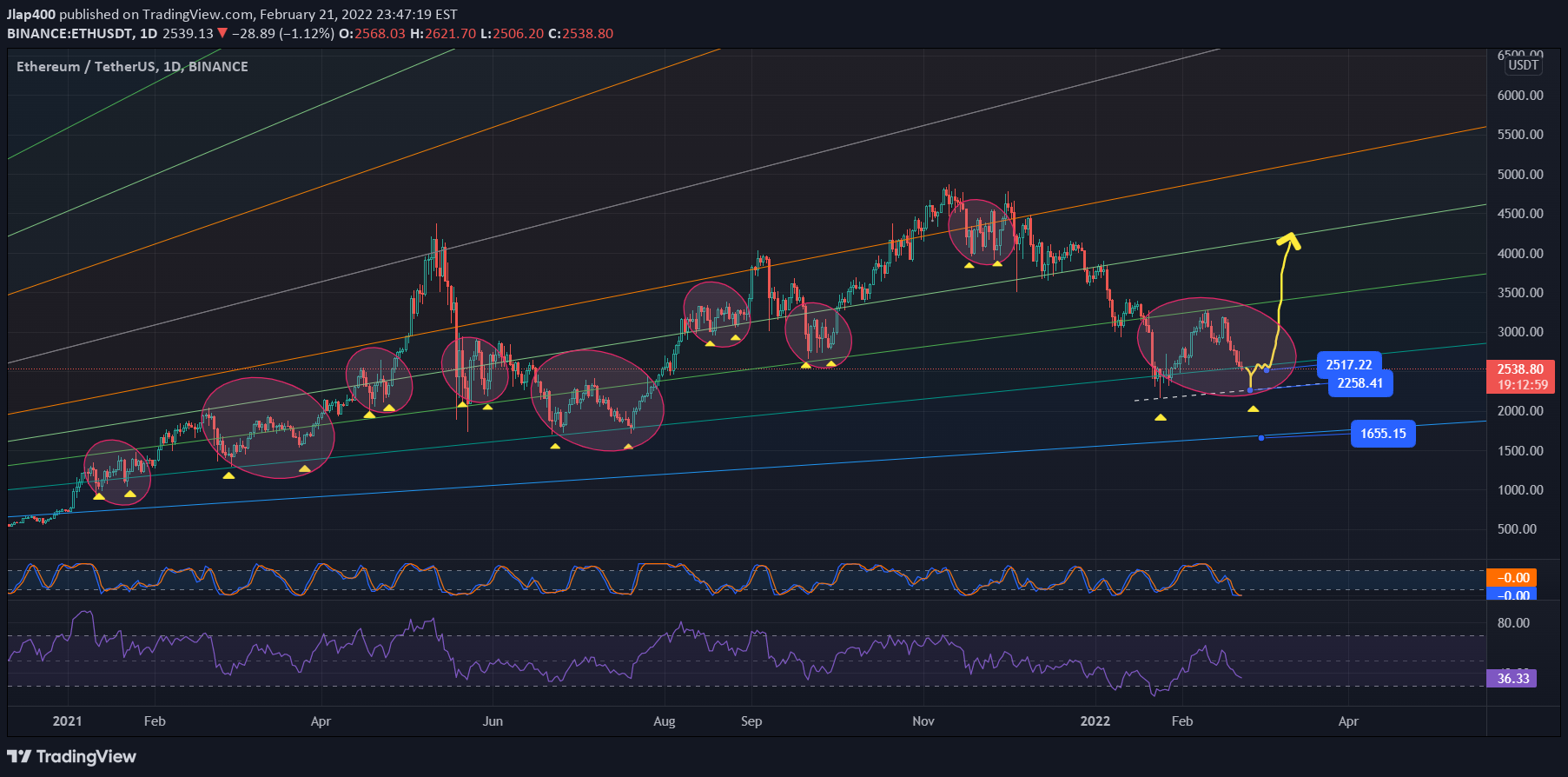Click the 80.00 RSI axis label
Image resolution: width=1568 pixels, height=777 pixels.
point(1513,623)
